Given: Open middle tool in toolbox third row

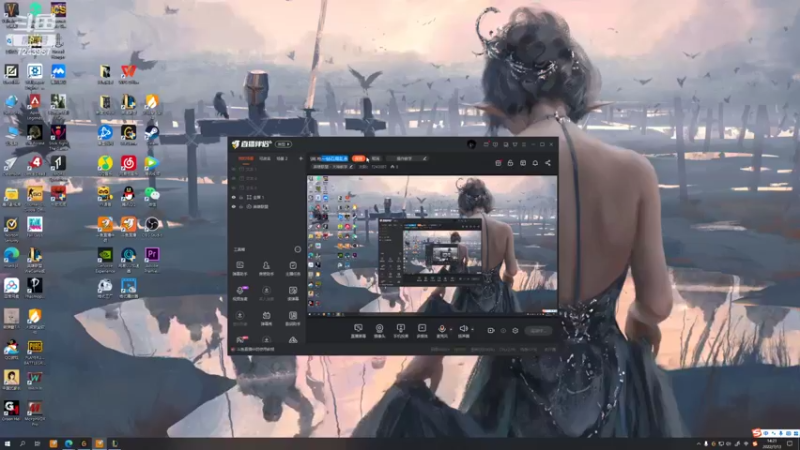Looking at the screenshot, I should tap(266, 318).
